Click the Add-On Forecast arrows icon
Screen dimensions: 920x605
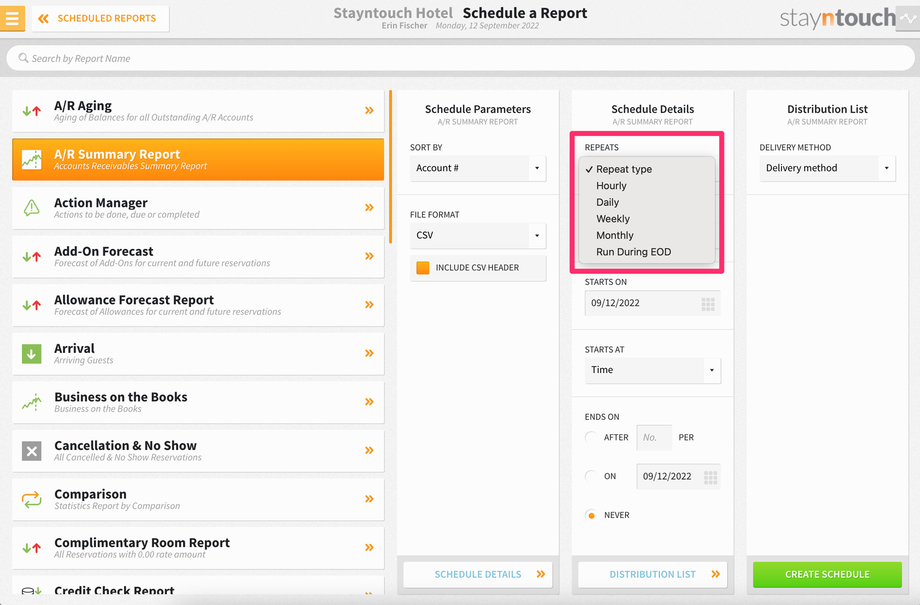coord(32,256)
